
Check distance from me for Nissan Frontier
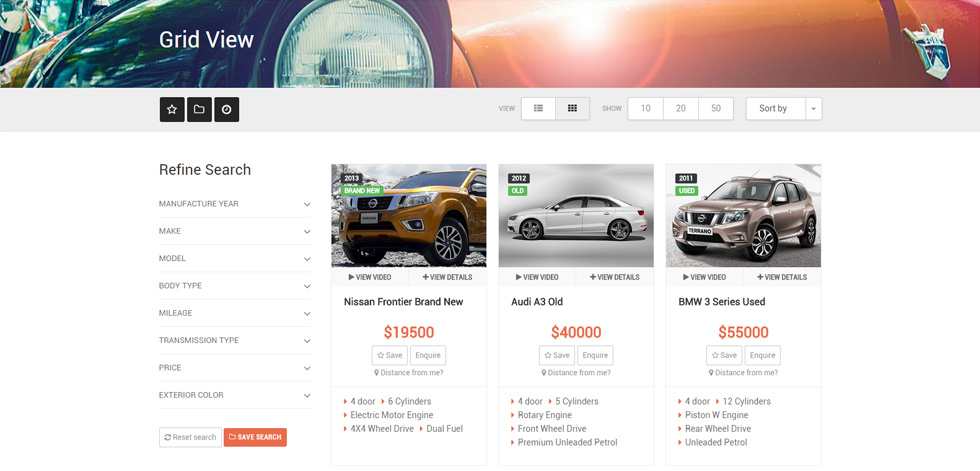tap(409, 373)
